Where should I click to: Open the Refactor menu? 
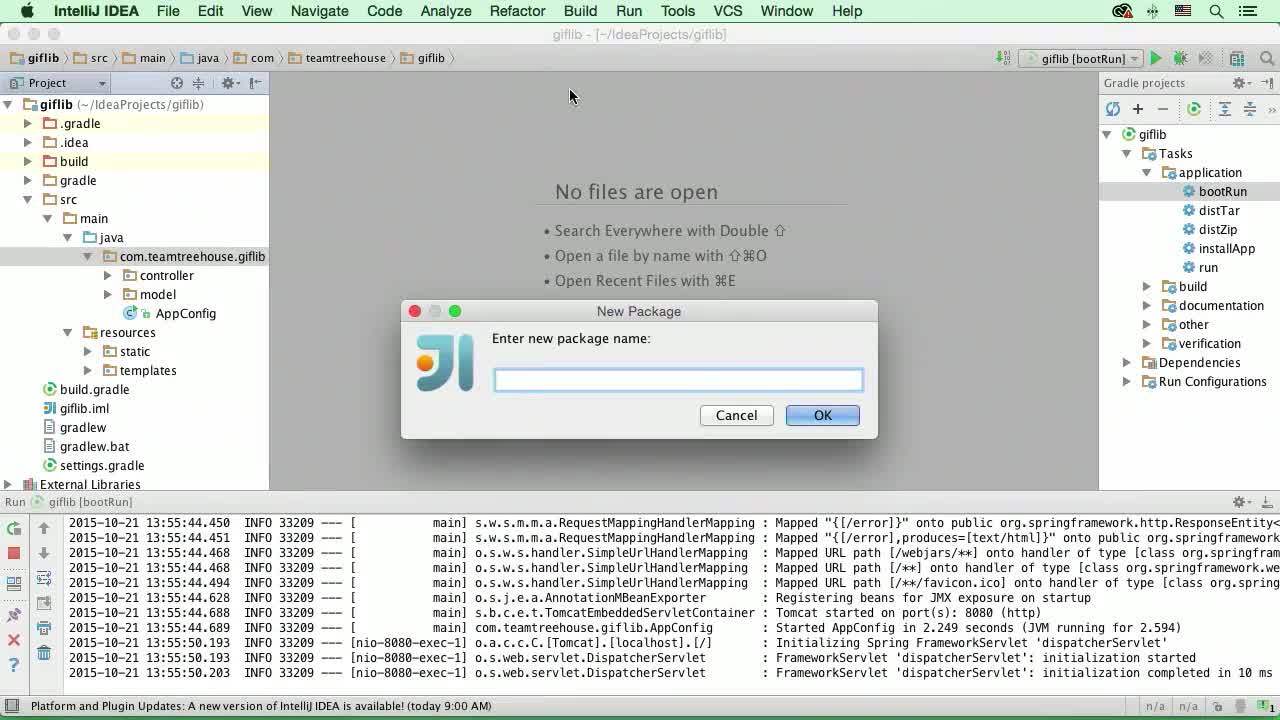click(517, 11)
